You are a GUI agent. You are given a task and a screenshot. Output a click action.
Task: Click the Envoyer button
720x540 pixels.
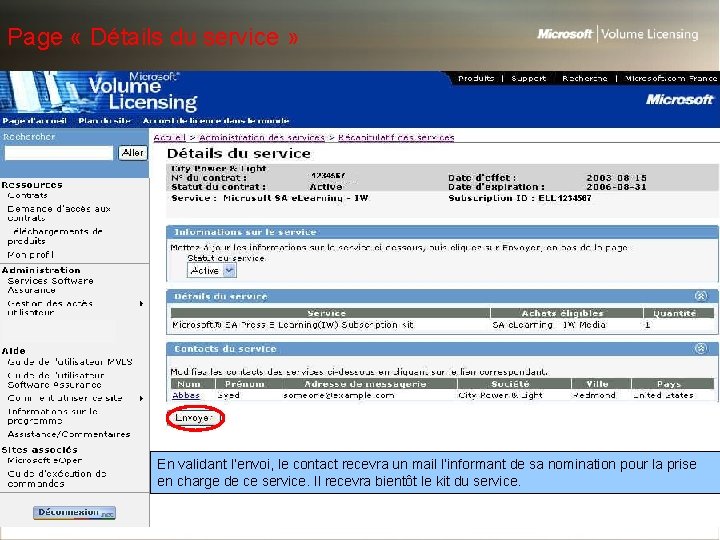(194, 418)
